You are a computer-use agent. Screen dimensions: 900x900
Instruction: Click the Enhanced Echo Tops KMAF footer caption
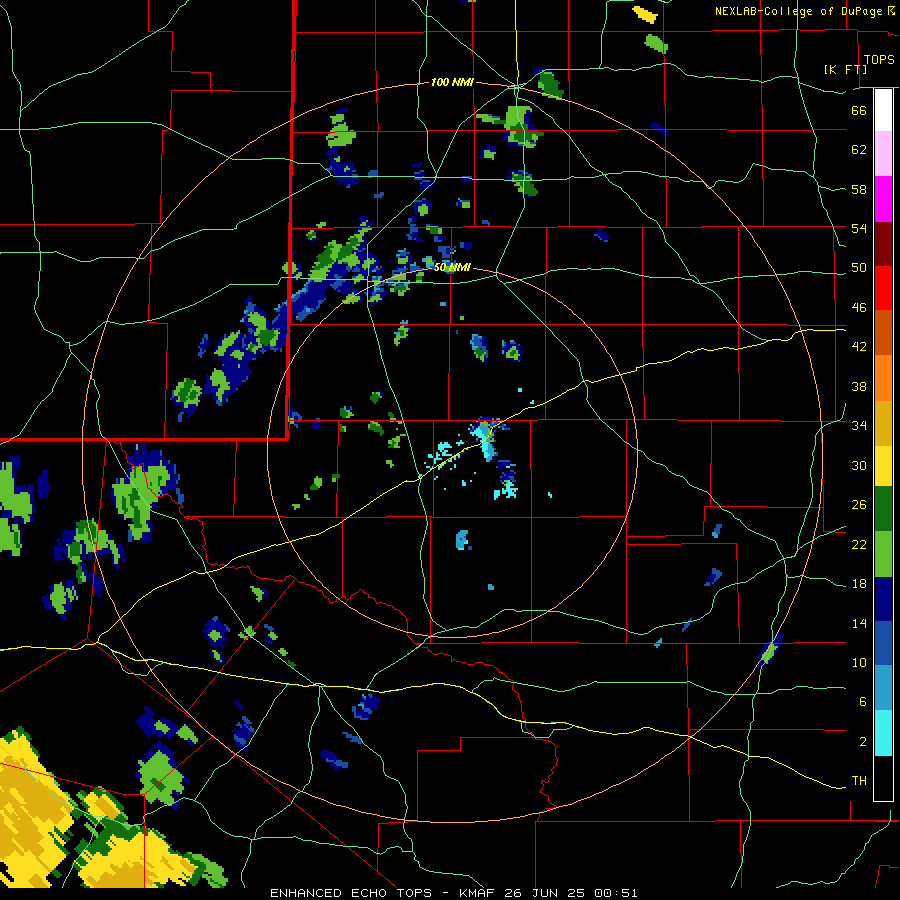point(453,893)
